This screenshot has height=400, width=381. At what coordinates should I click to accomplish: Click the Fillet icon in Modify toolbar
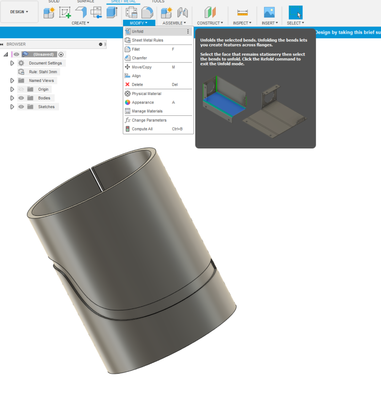[x=147, y=13]
